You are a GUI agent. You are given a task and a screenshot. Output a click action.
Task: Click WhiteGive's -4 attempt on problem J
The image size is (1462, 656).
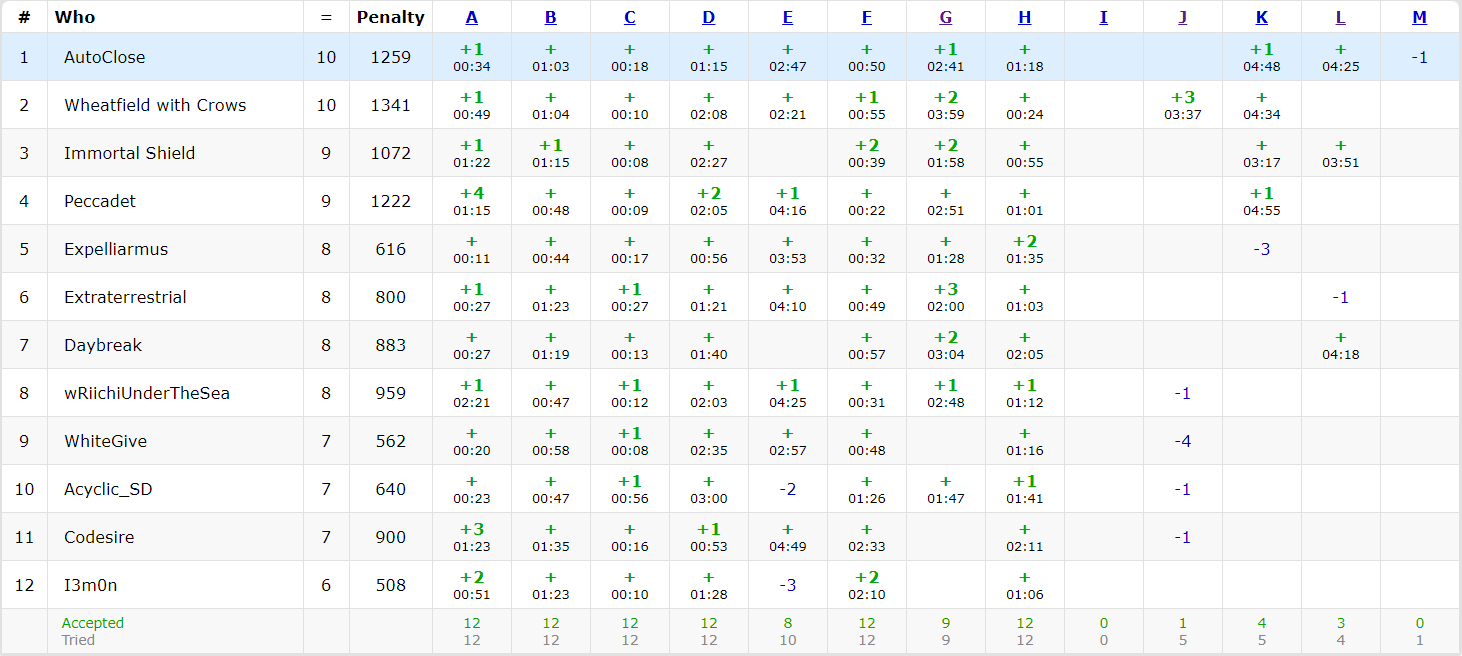coord(1182,441)
